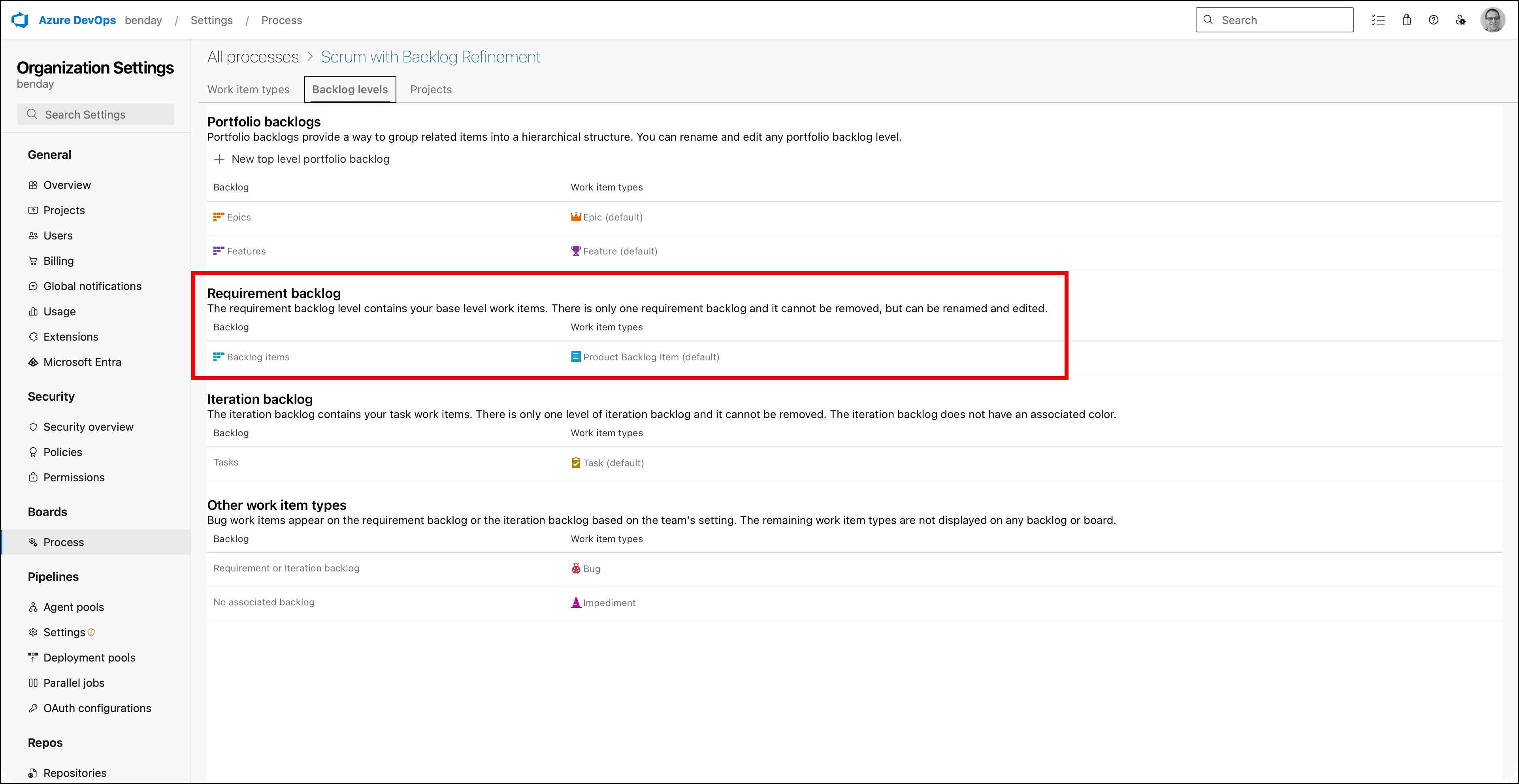Open the Marketplace shopping bag icon
This screenshot has height=784, width=1519.
tap(1406, 20)
